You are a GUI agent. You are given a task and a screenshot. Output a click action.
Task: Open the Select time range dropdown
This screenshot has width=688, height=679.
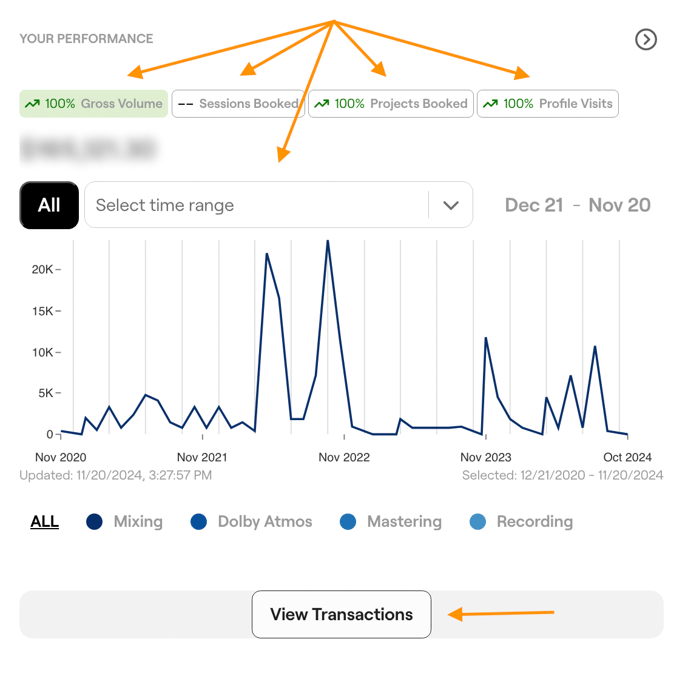258,205
